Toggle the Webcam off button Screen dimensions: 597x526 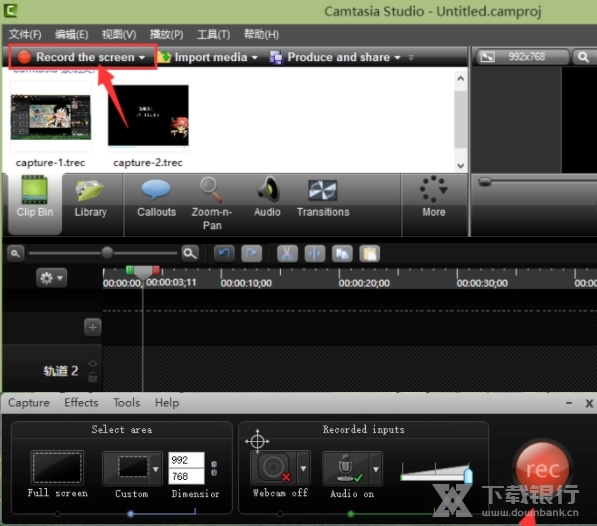(x=273, y=468)
